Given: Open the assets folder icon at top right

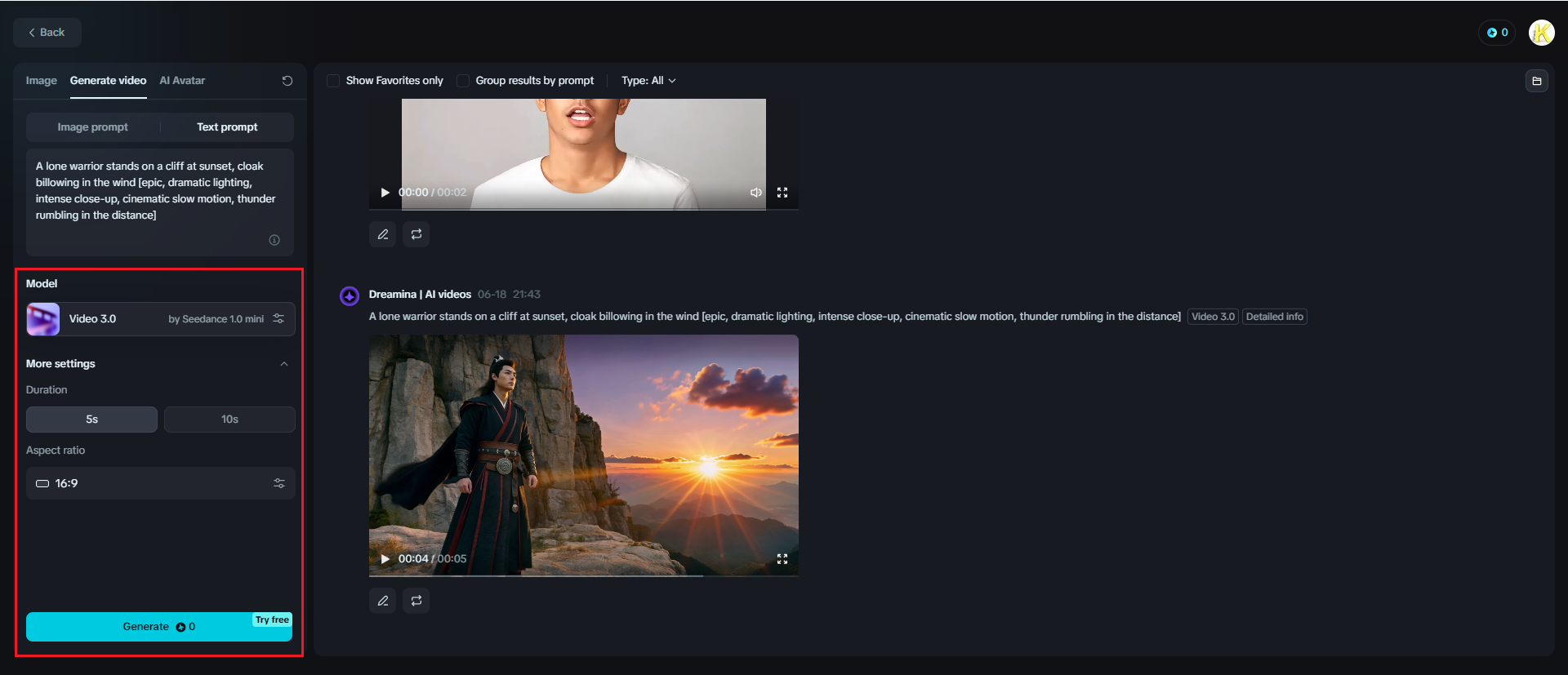Looking at the screenshot, I should [x=1537, y=81].
